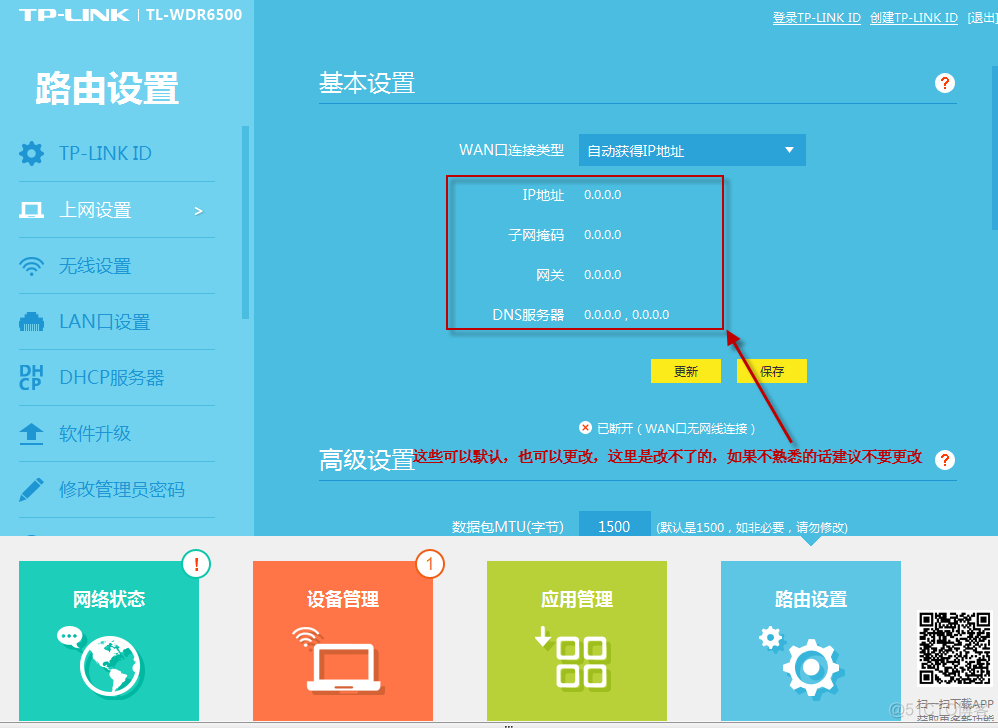Expand 上网设置 via its chevron arrow
Screen dimensions: 998x728
(x=199, y=211)
